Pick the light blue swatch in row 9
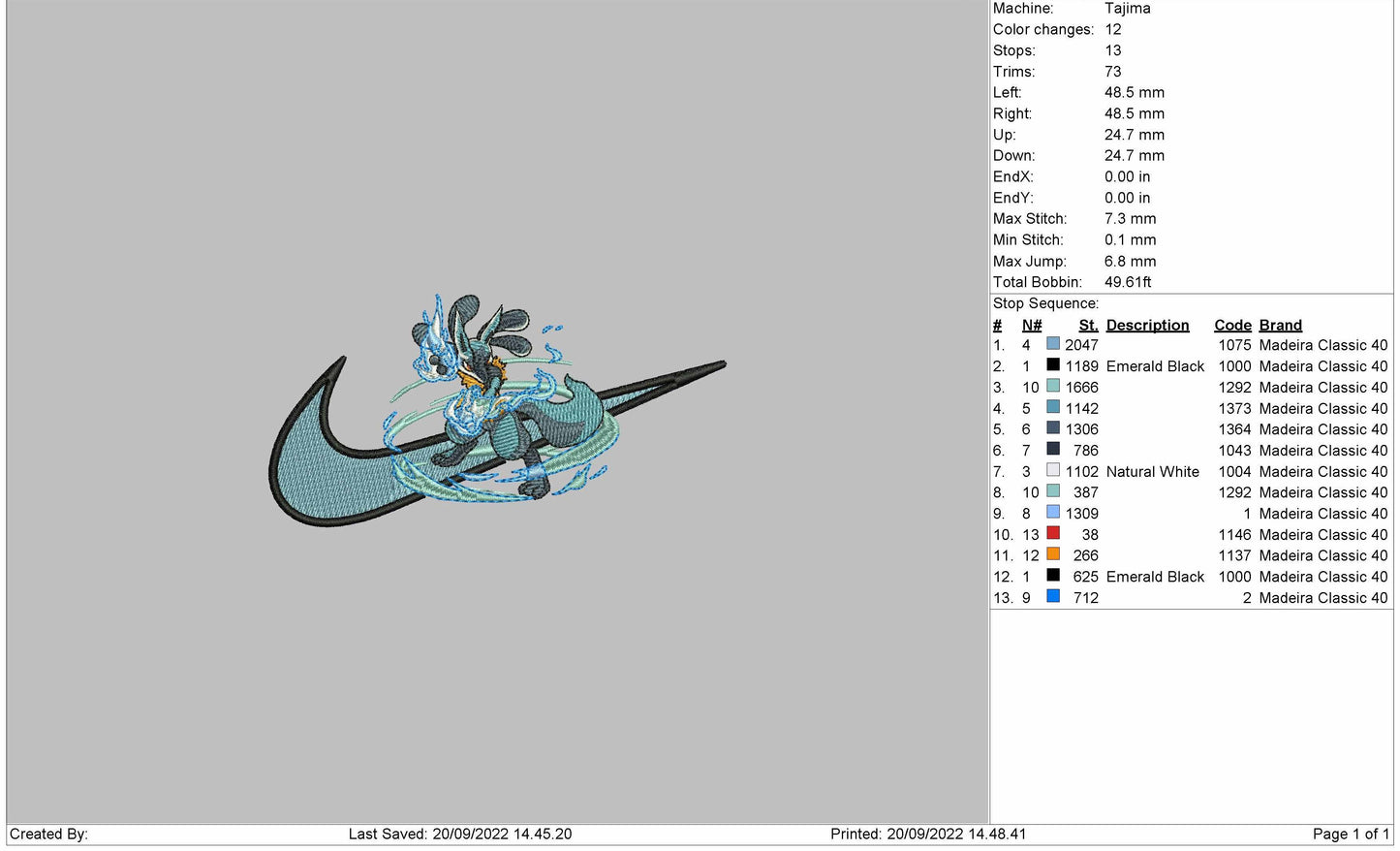1400x851 pixels. [1053, 513]
